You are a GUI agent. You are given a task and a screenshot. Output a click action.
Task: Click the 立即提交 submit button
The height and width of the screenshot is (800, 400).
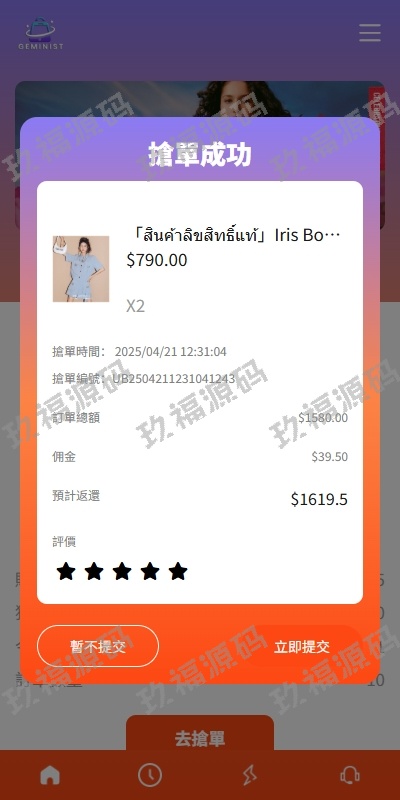point(302,646)
